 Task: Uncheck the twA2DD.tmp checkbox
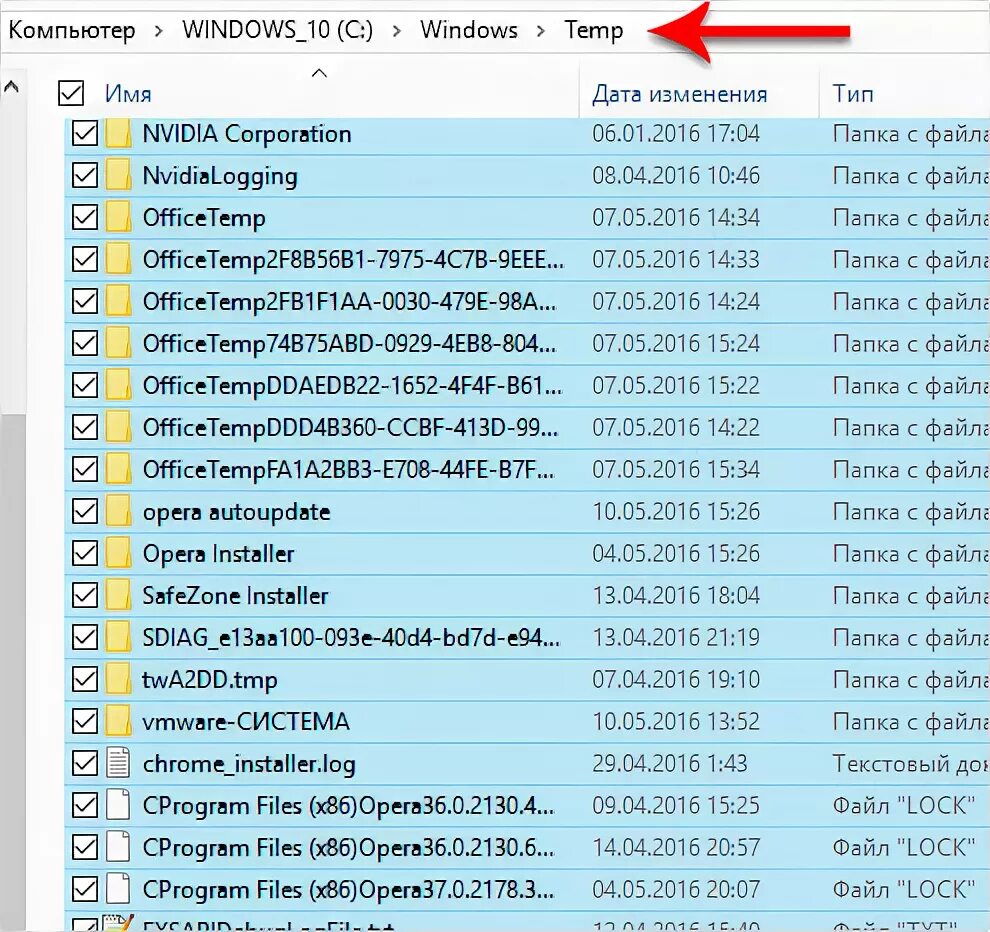coord(85,679)
